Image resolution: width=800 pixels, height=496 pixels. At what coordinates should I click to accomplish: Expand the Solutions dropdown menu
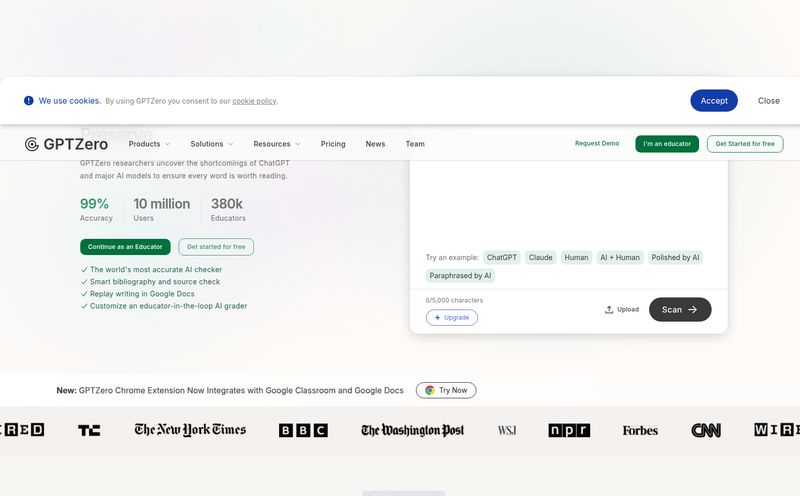211,144
